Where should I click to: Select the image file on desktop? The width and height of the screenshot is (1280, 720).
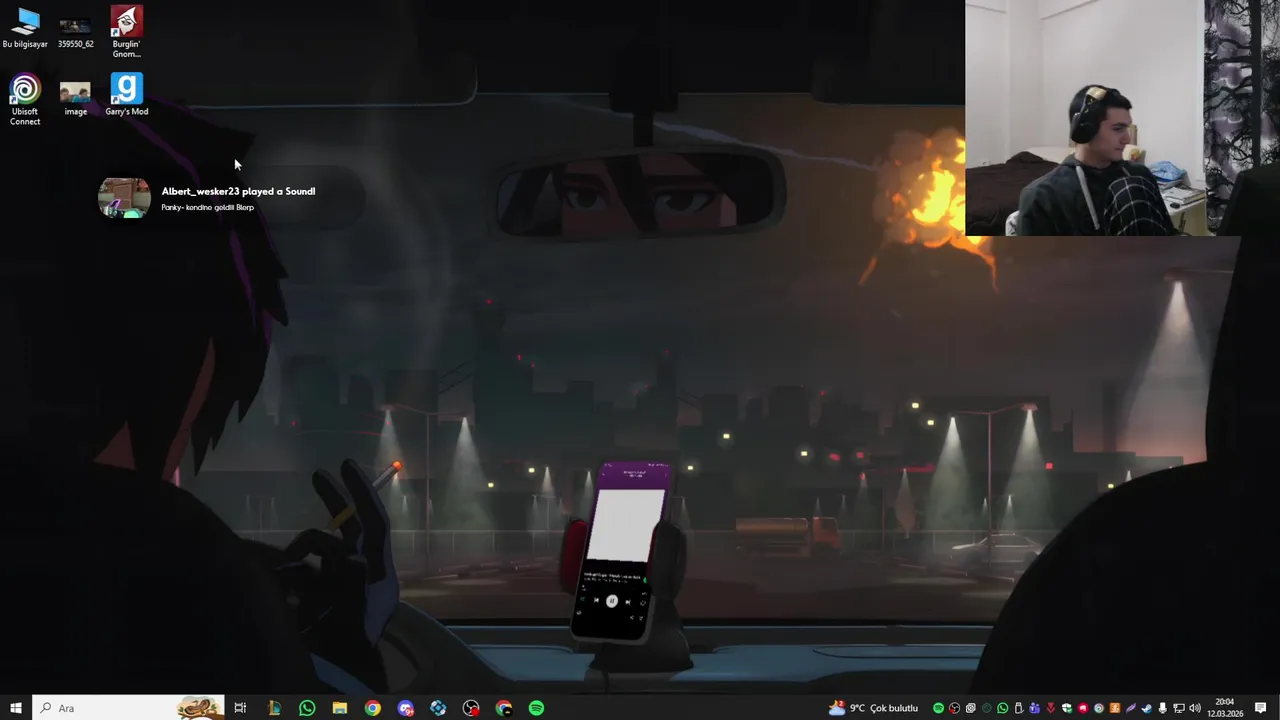point(75,100)
